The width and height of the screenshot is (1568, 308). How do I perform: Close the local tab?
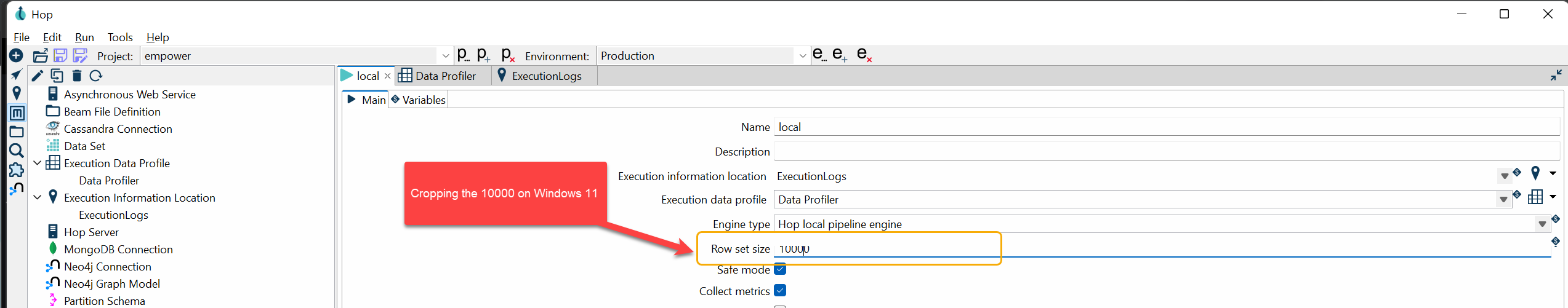pyautogui.click(x=387, y=76)
